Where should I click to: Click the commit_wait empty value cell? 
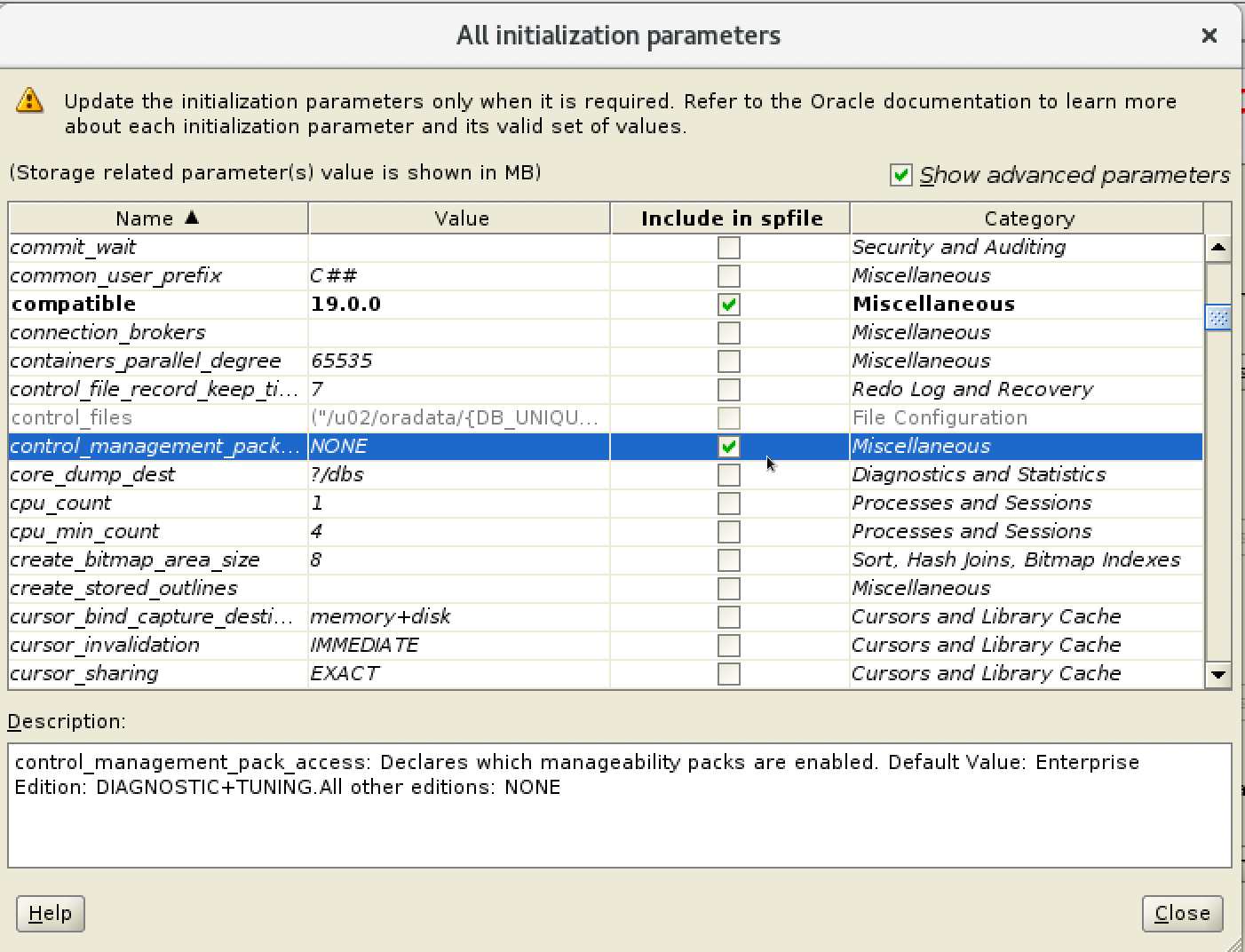tap(459, 247)
